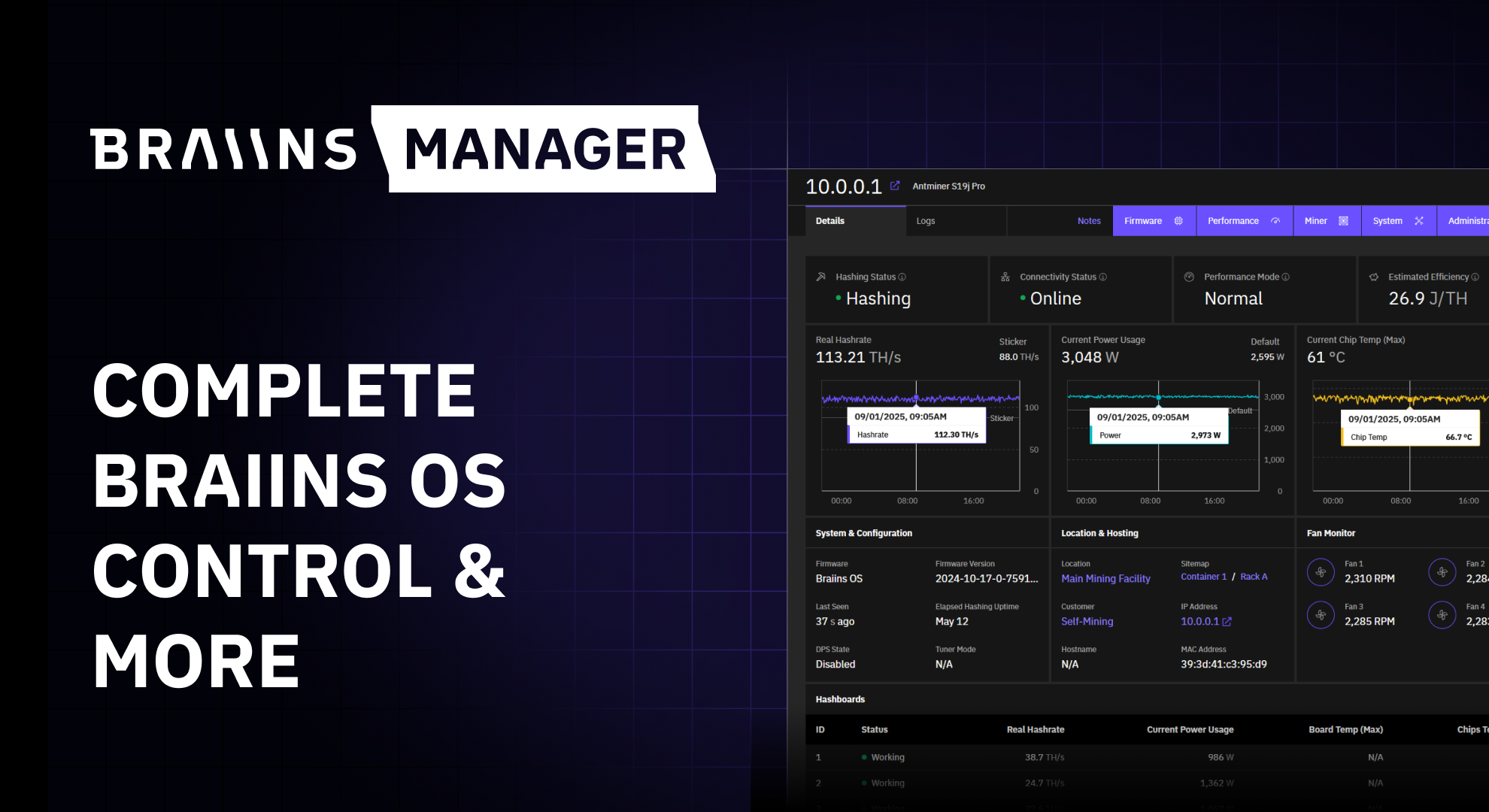This screenshot has height=812, width=1489.
Task: Click the Connectivity Status info icon
Action: pos(1103,277)
